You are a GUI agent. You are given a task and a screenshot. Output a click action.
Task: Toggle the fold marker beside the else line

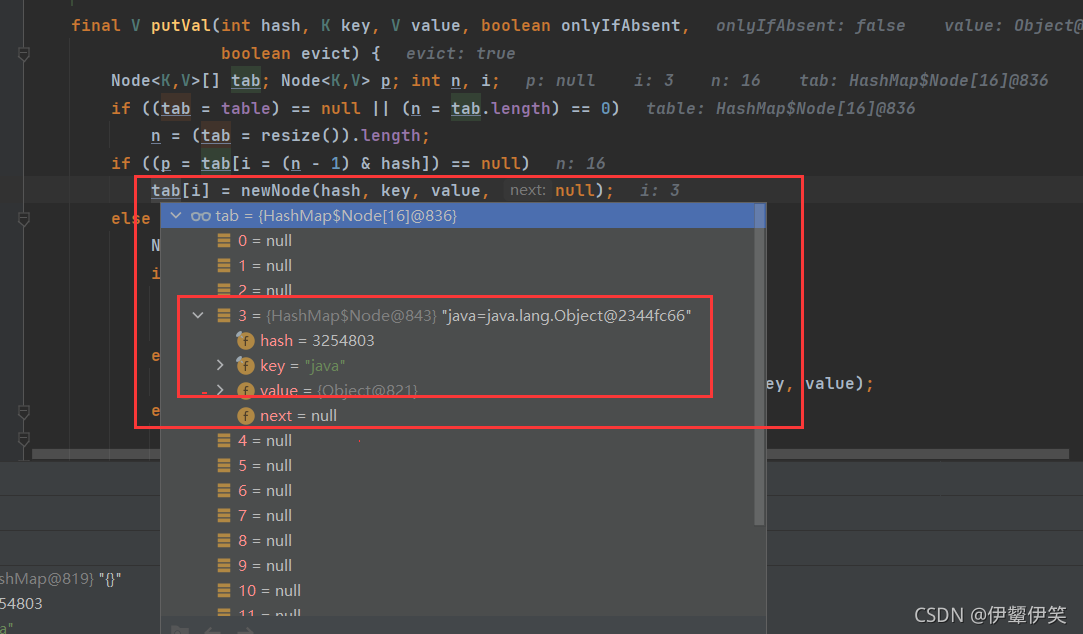[x=23, y=219]
